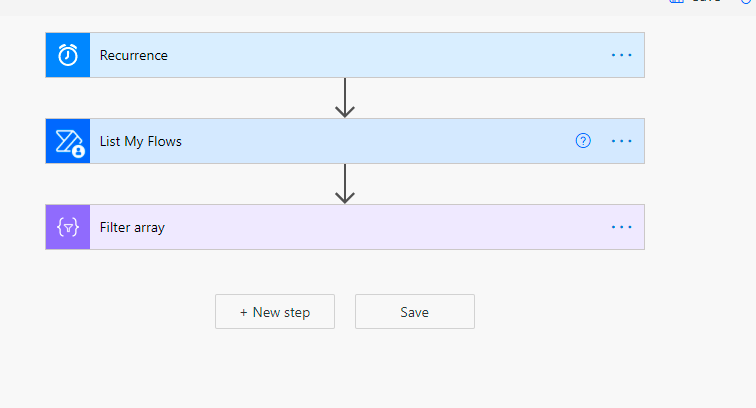756x408 pixels.
Task: Select the Recurrence card's light blue header bar
Action: pyautogui.click(x=345, y=55)
